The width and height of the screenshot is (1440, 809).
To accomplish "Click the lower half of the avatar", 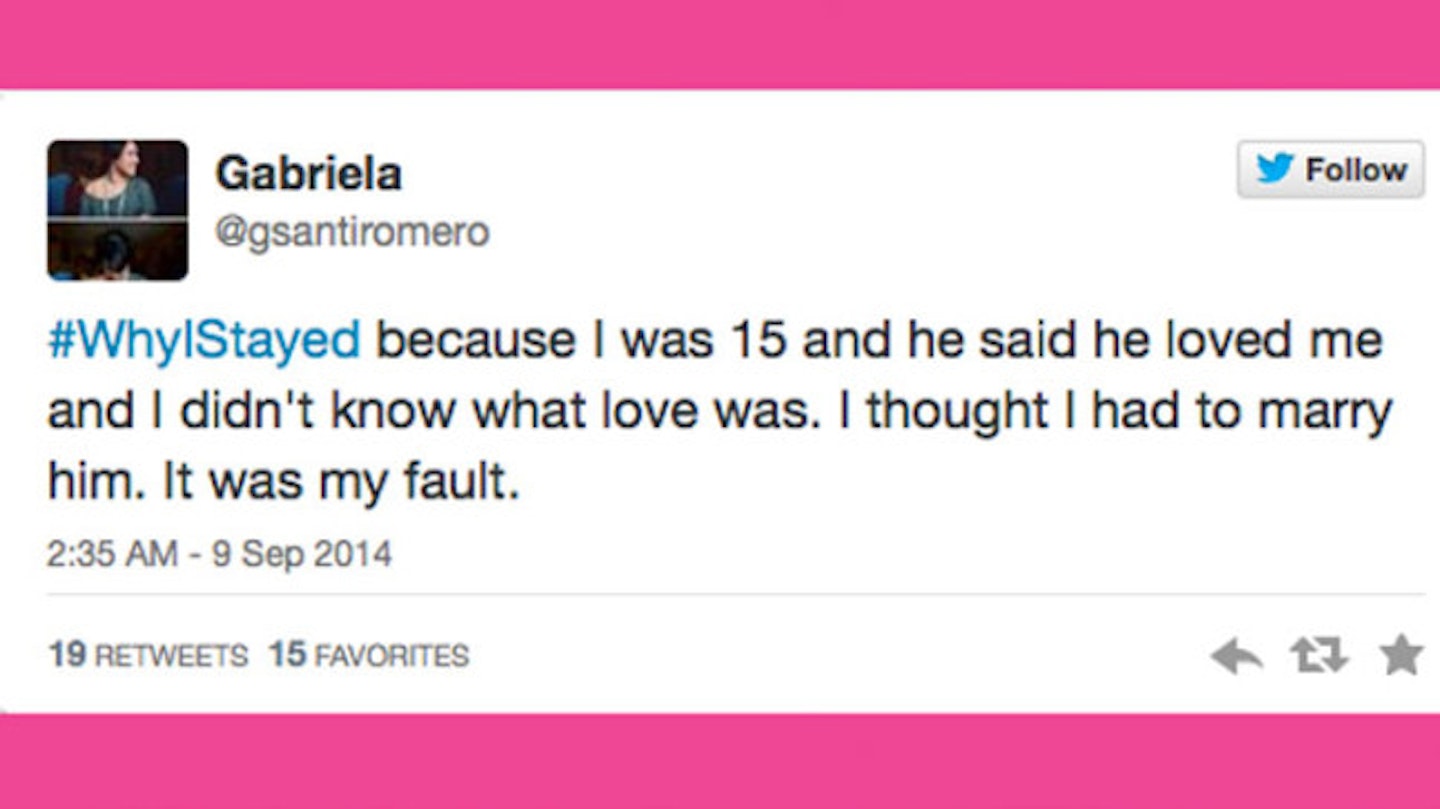I will 117,251.
